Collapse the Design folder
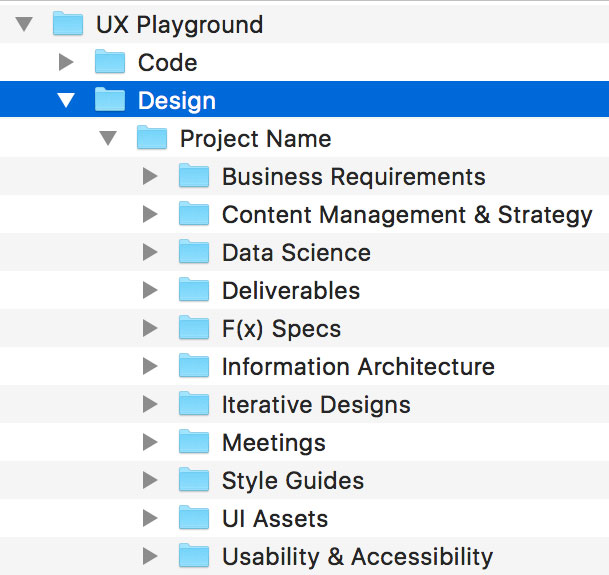 coord(66,100)
